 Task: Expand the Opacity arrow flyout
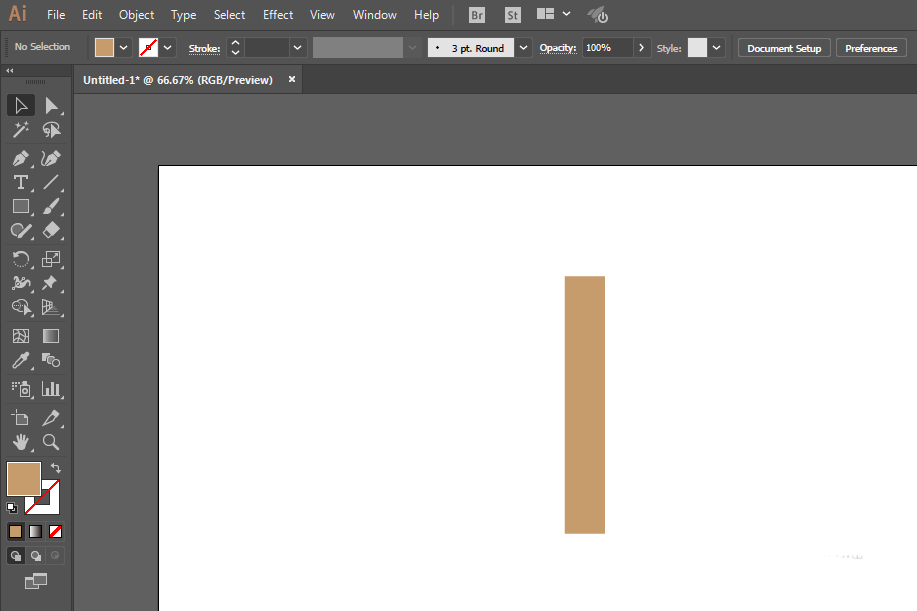(x=642, y=48)
